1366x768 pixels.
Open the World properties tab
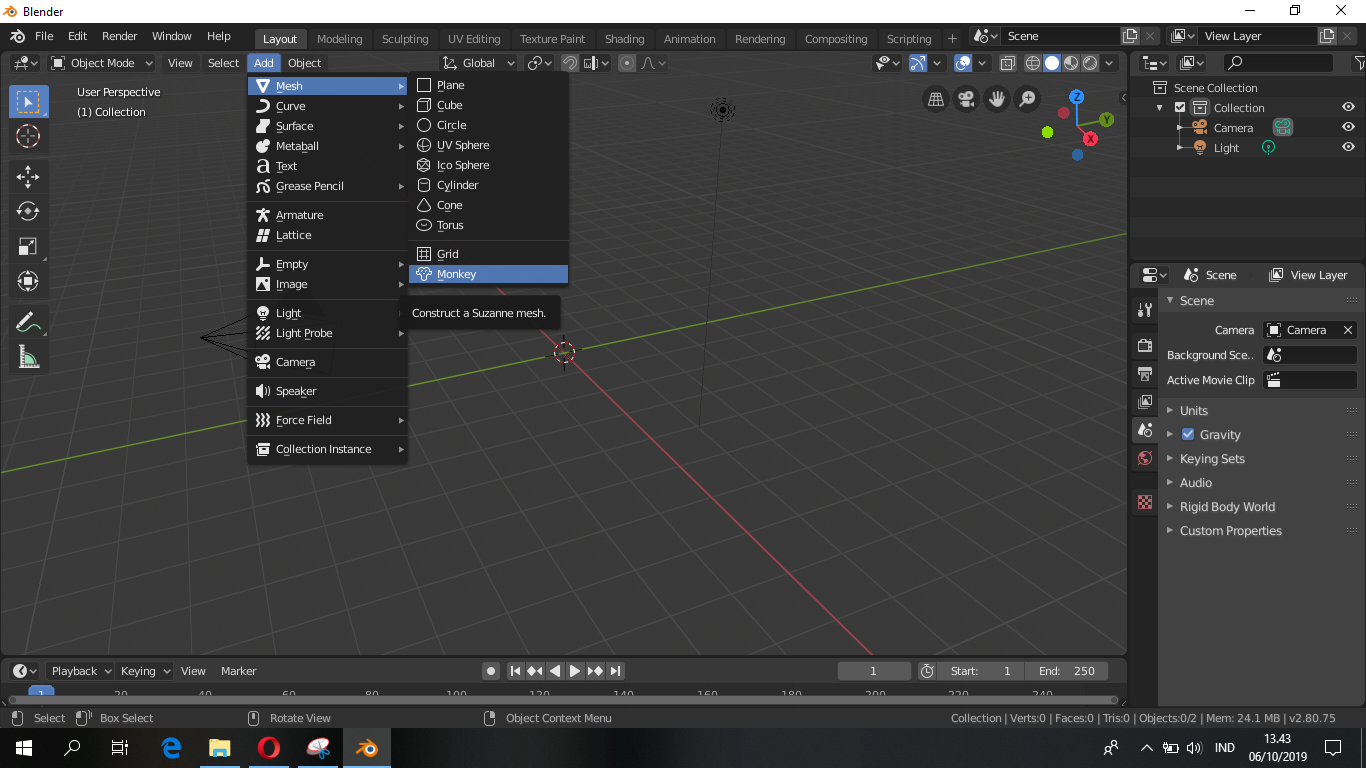coord(1143,458)
